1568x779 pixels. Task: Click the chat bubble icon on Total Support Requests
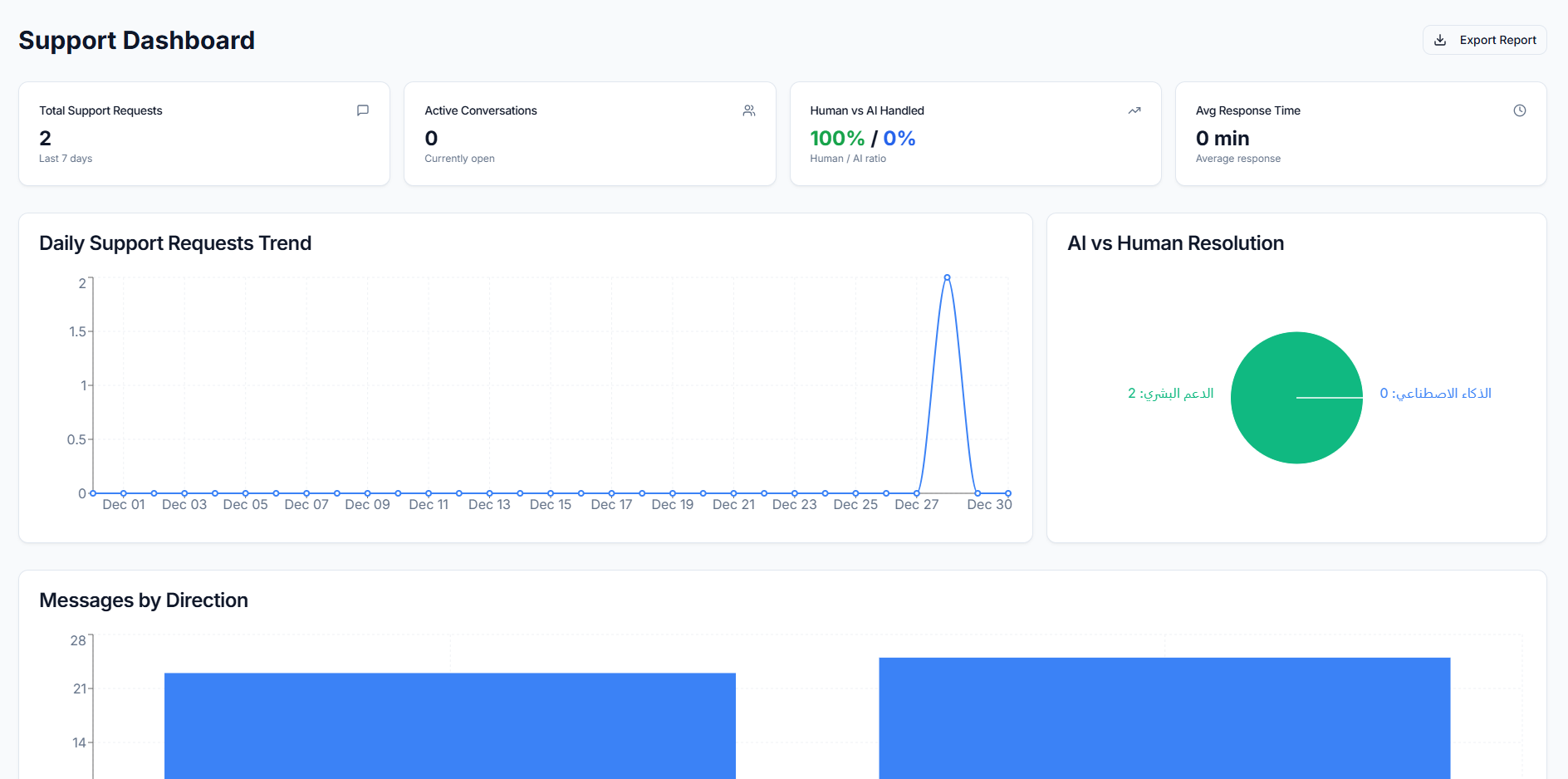[x=362, y=110]
